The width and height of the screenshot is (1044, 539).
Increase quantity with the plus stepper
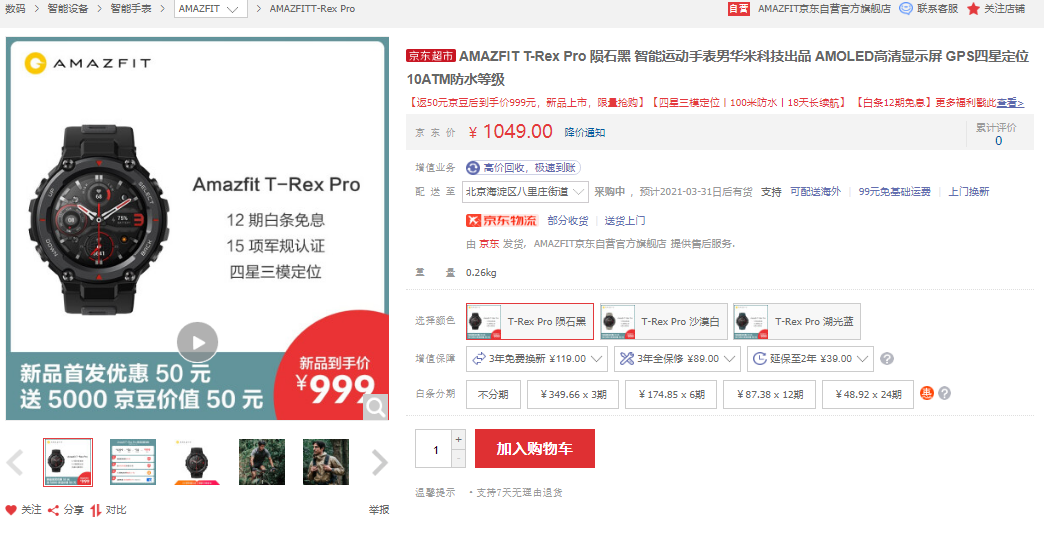tap(458, 439)
